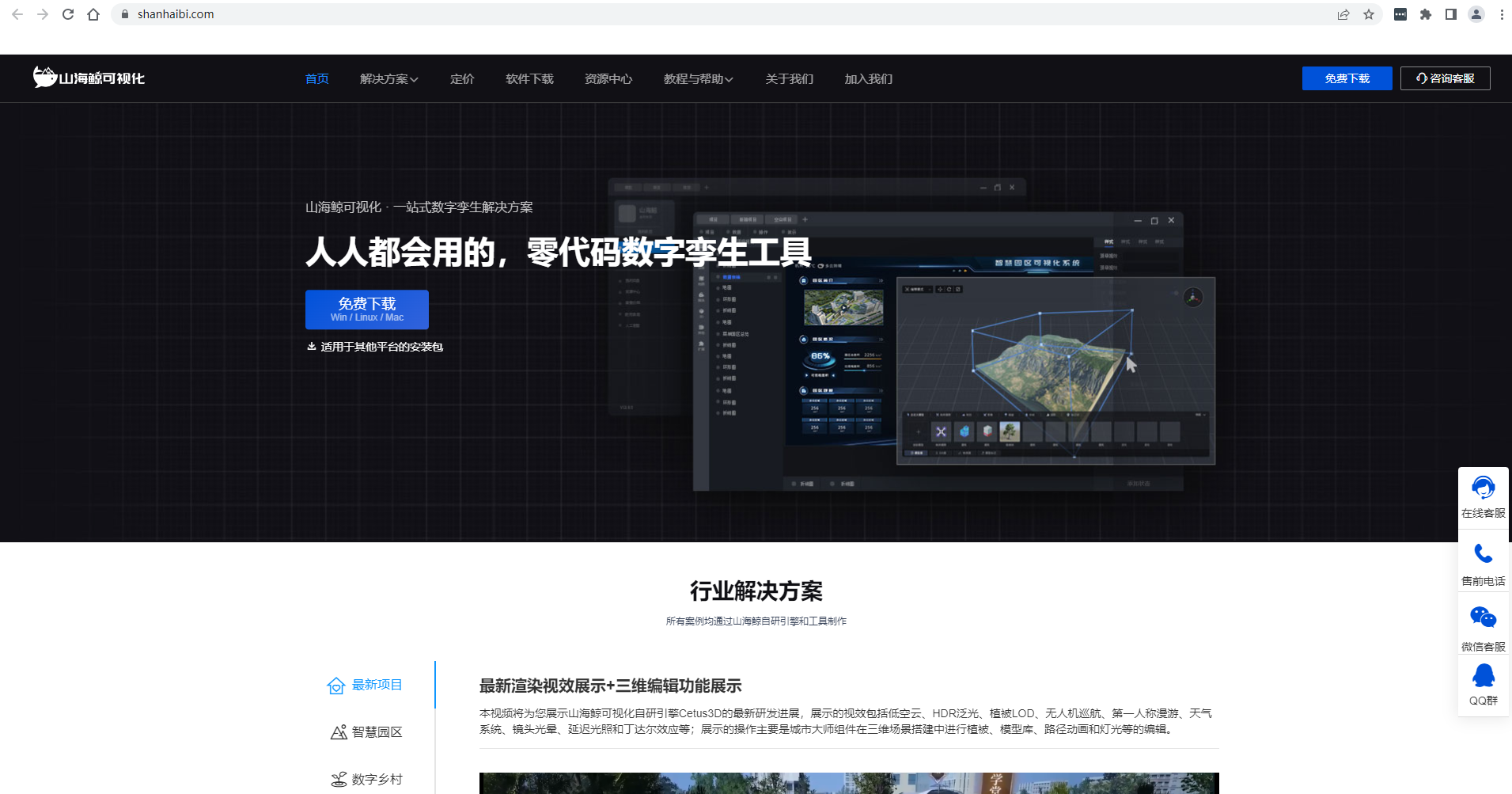Click the text 所有案例均通过山海鲸自研引擎和工具制作
1512x794 pixels.
(756, 621)
